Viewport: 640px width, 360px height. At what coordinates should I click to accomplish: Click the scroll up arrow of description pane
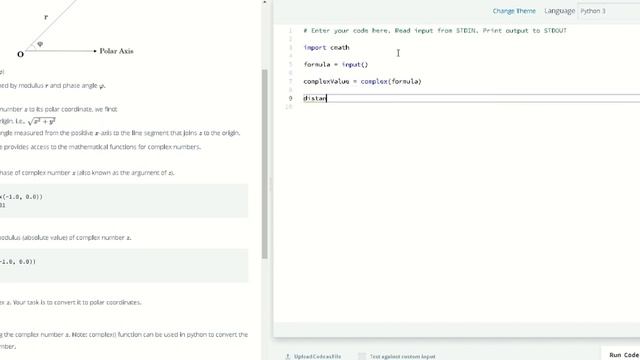pyautogui.click(x=264, y=2)
